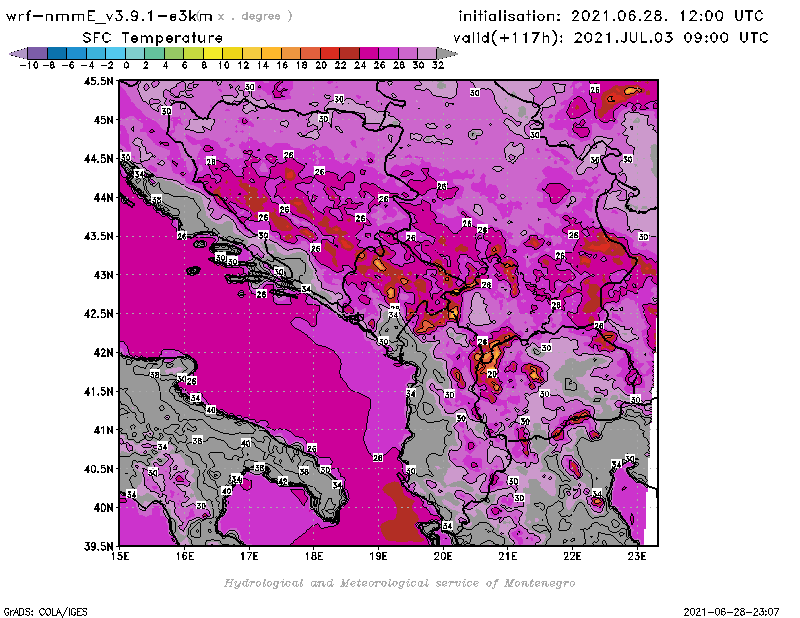
Task: Click the "23E" longitude axis label
Action: coord(637,557)
